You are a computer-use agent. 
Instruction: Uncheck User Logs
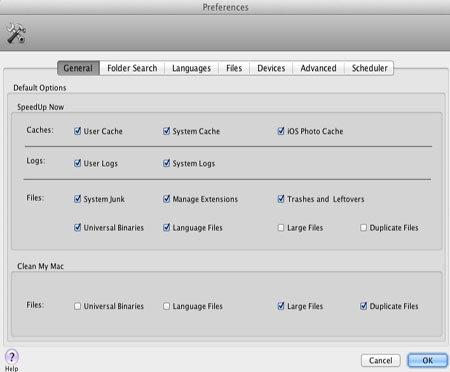pos(77,163)
